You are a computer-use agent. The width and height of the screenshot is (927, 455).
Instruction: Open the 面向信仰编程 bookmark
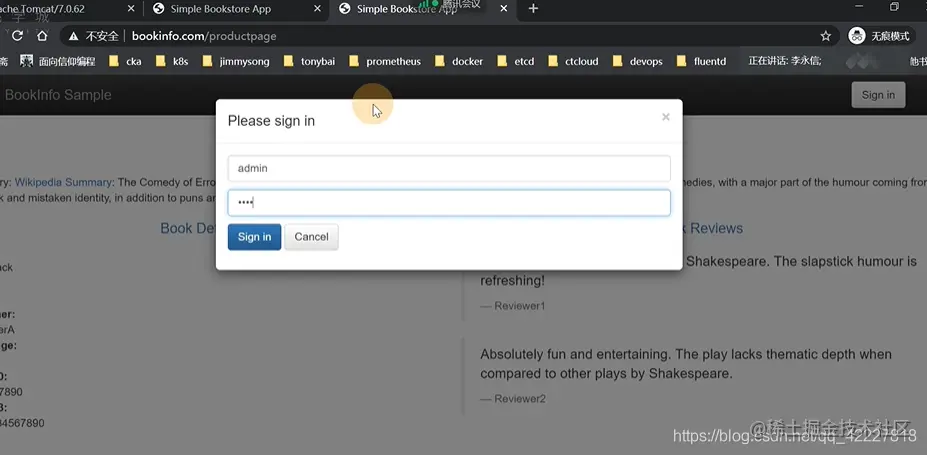point(57,61)
